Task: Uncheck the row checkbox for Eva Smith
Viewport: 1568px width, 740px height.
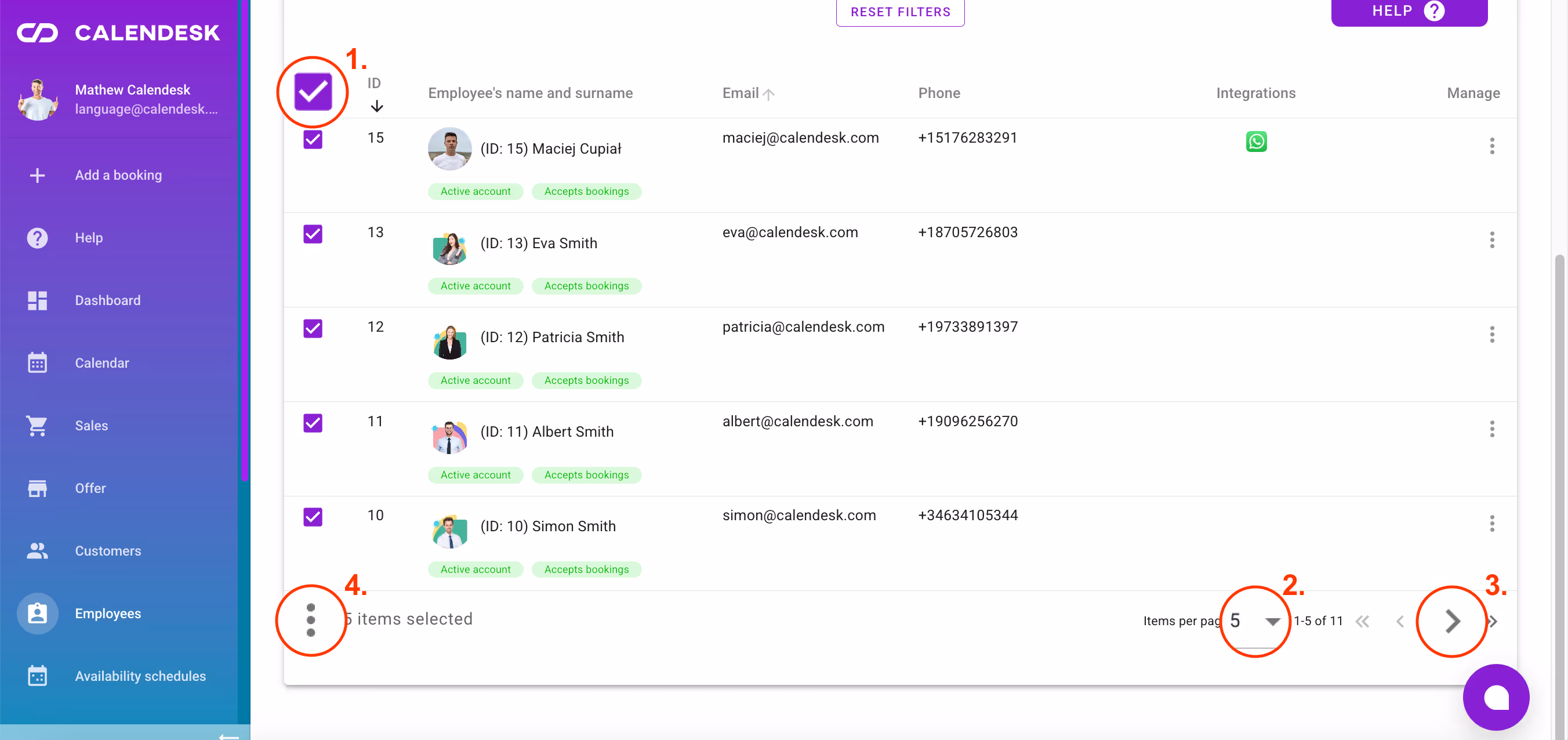Action: [x=312, y=234]
